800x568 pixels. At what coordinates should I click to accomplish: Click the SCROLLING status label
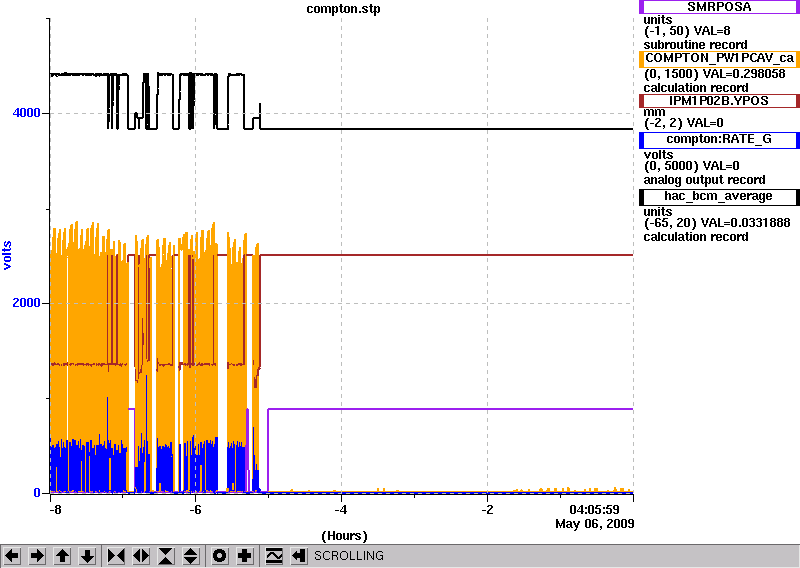[348, 556]
